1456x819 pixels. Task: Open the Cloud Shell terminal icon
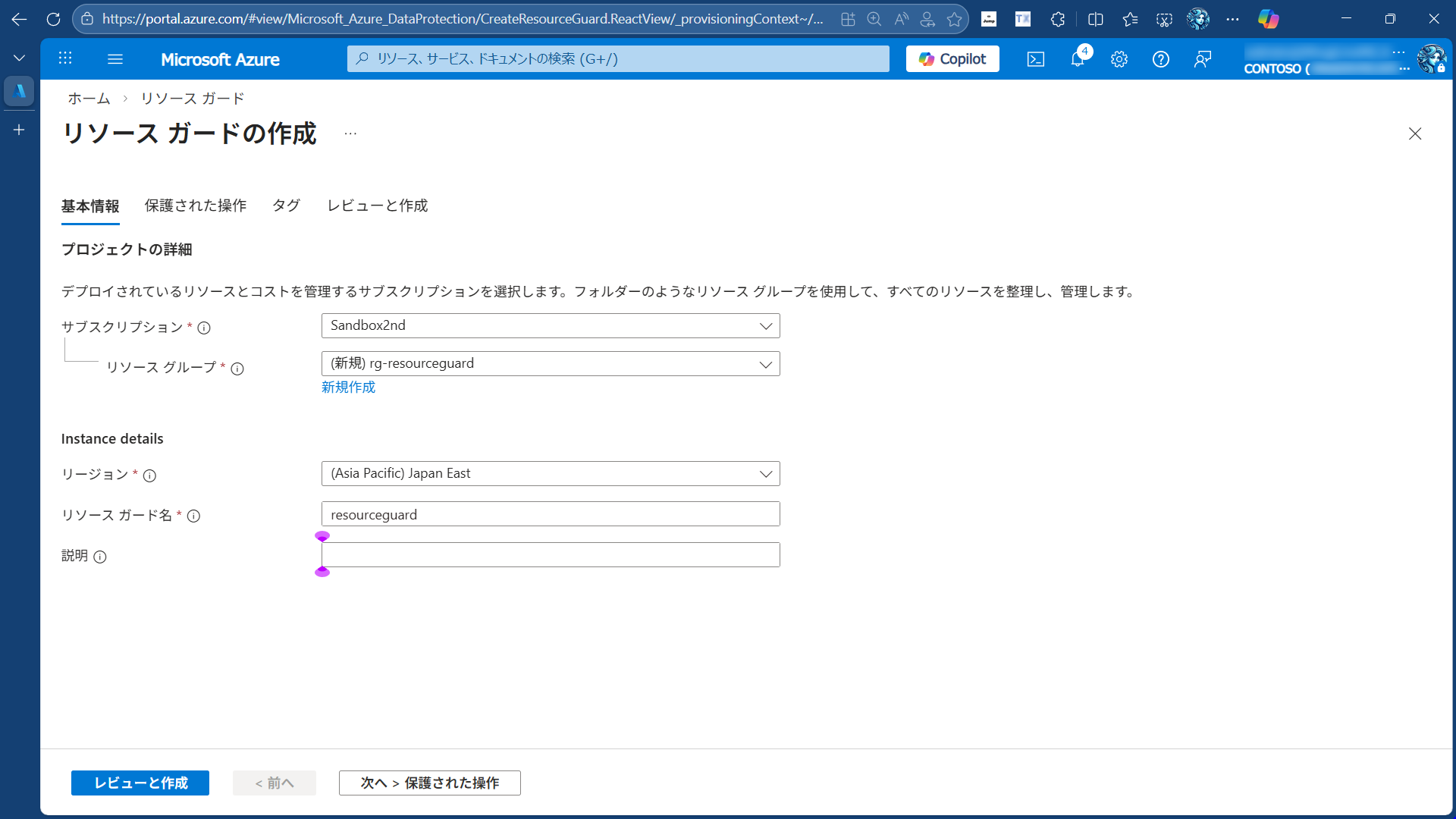tap(1036, 58)
